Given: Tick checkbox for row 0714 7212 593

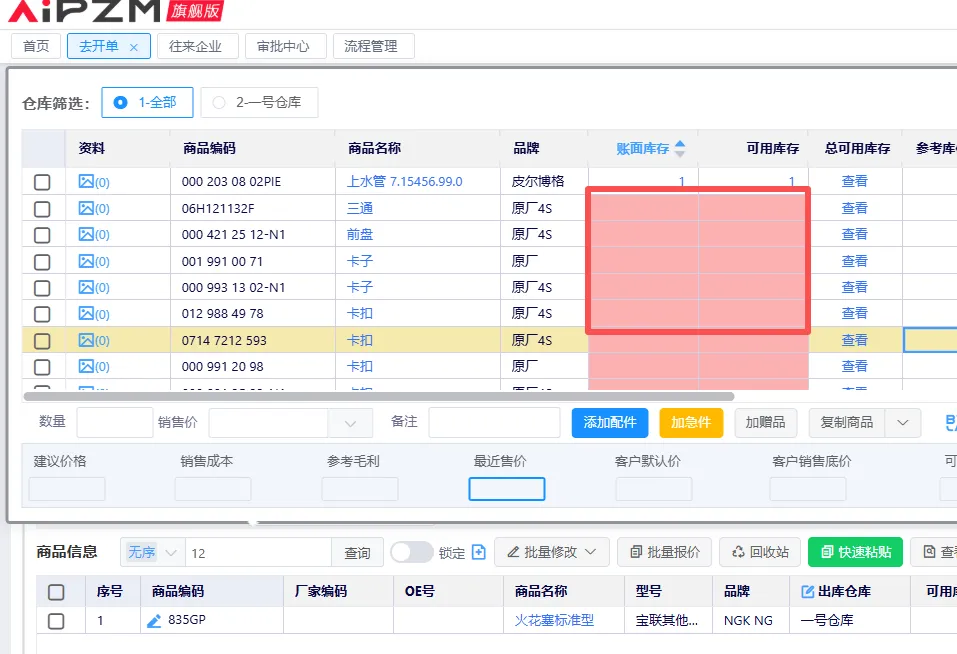Looking at the screenshot, I should [42, 341].
